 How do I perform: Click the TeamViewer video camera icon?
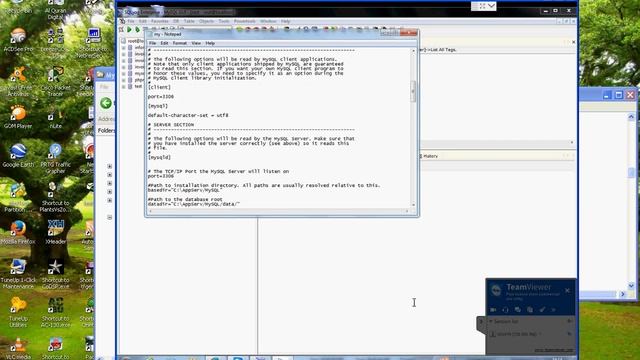coord(493,310)
